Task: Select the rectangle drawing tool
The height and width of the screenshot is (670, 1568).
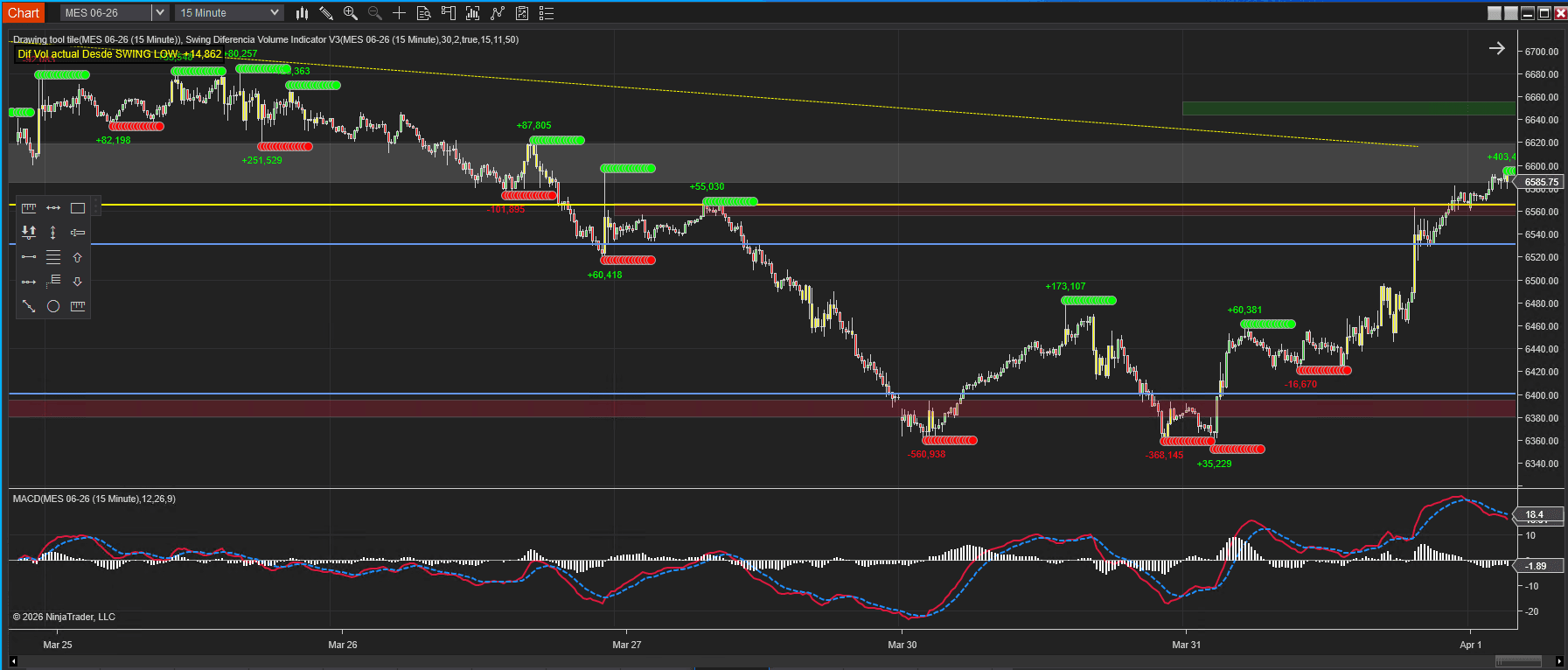Action: click(78, 208)
